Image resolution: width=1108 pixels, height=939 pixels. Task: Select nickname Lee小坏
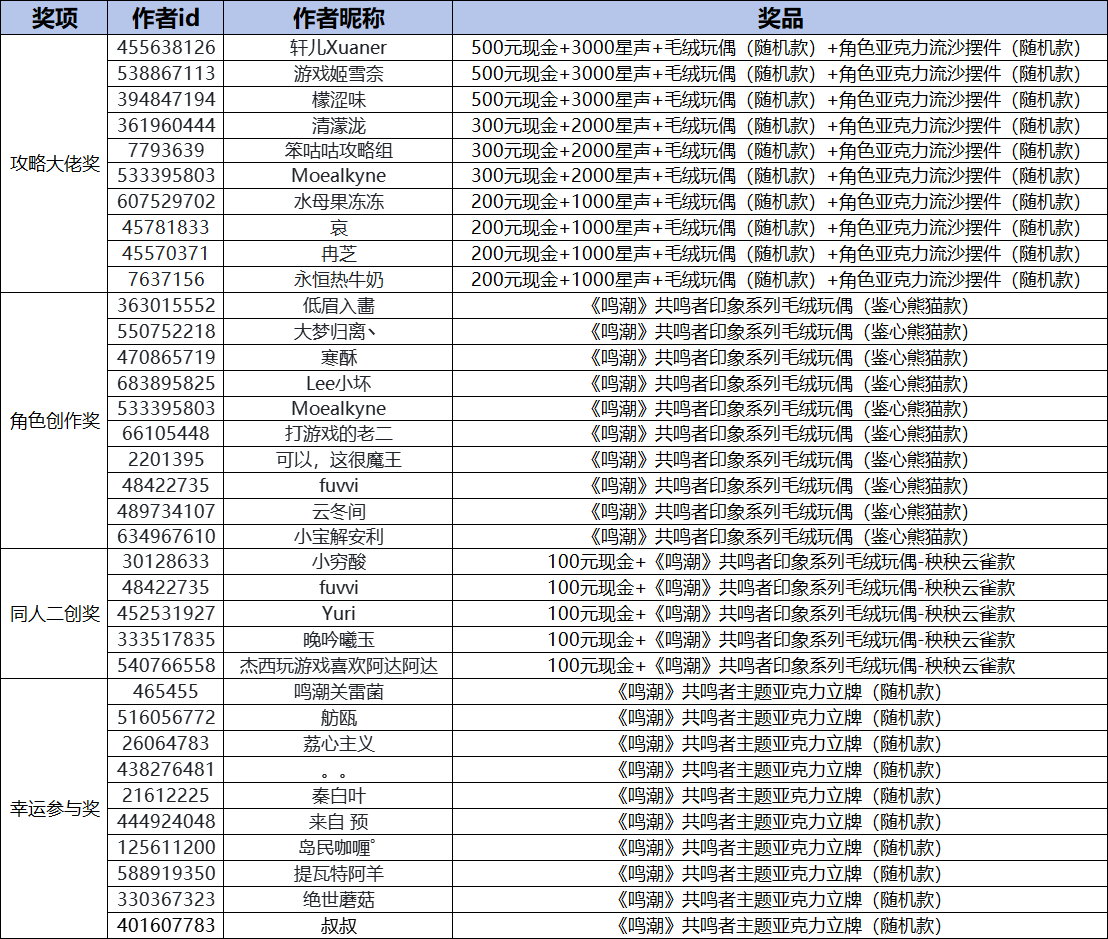coord(338,384)
